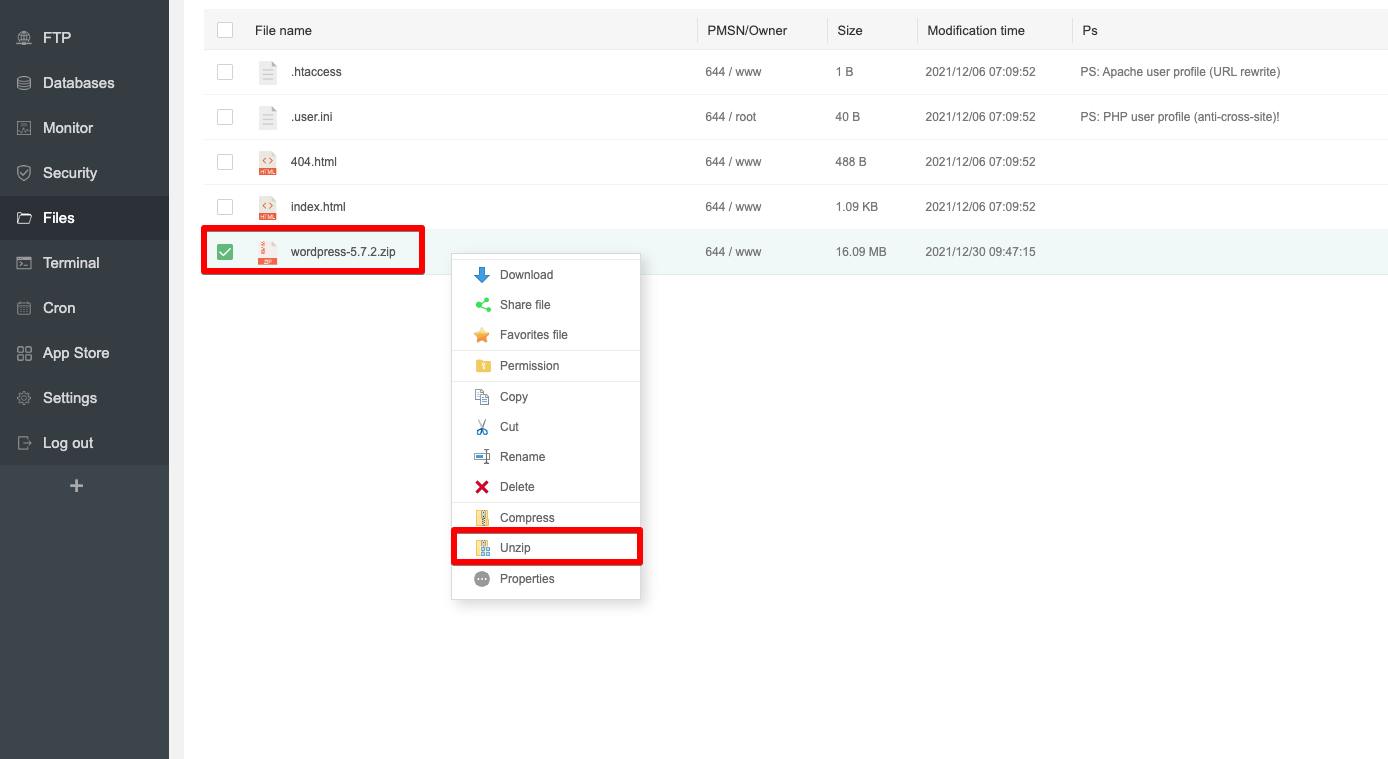The height and width of the screenshot is (759, 1388).
Task: Select Cut in the context menu
Action: pyautogui.click(x=546, y=427)
